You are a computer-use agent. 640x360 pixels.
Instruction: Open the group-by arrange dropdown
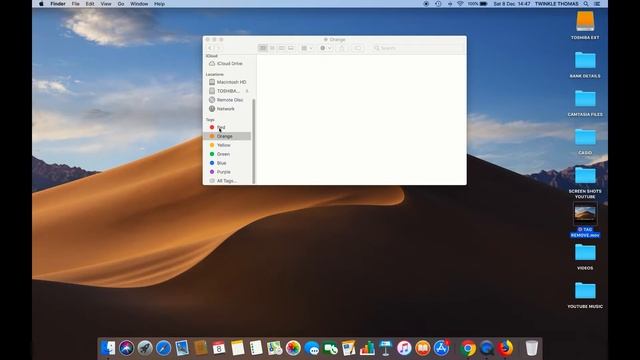tap(307, 48)
